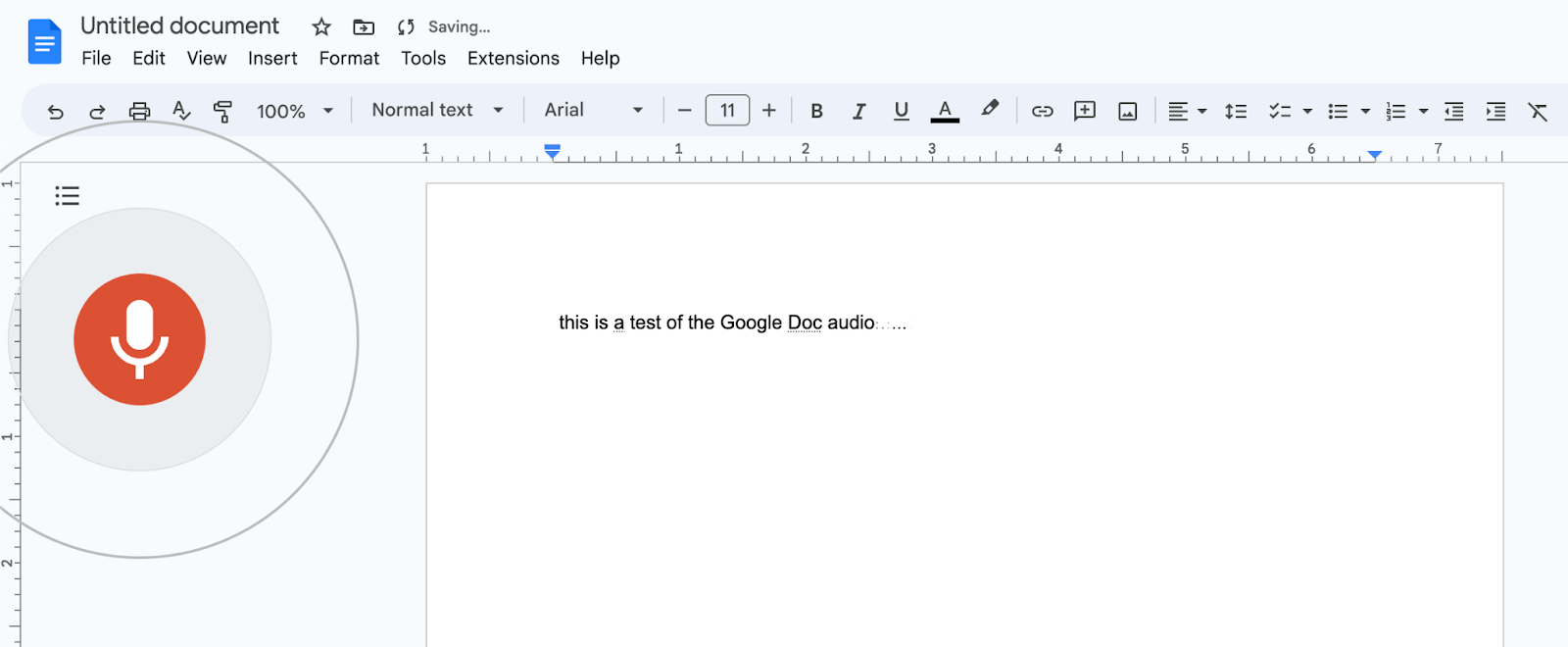Toggle italic formatting
1568x647 pixels.
point(858,111)
